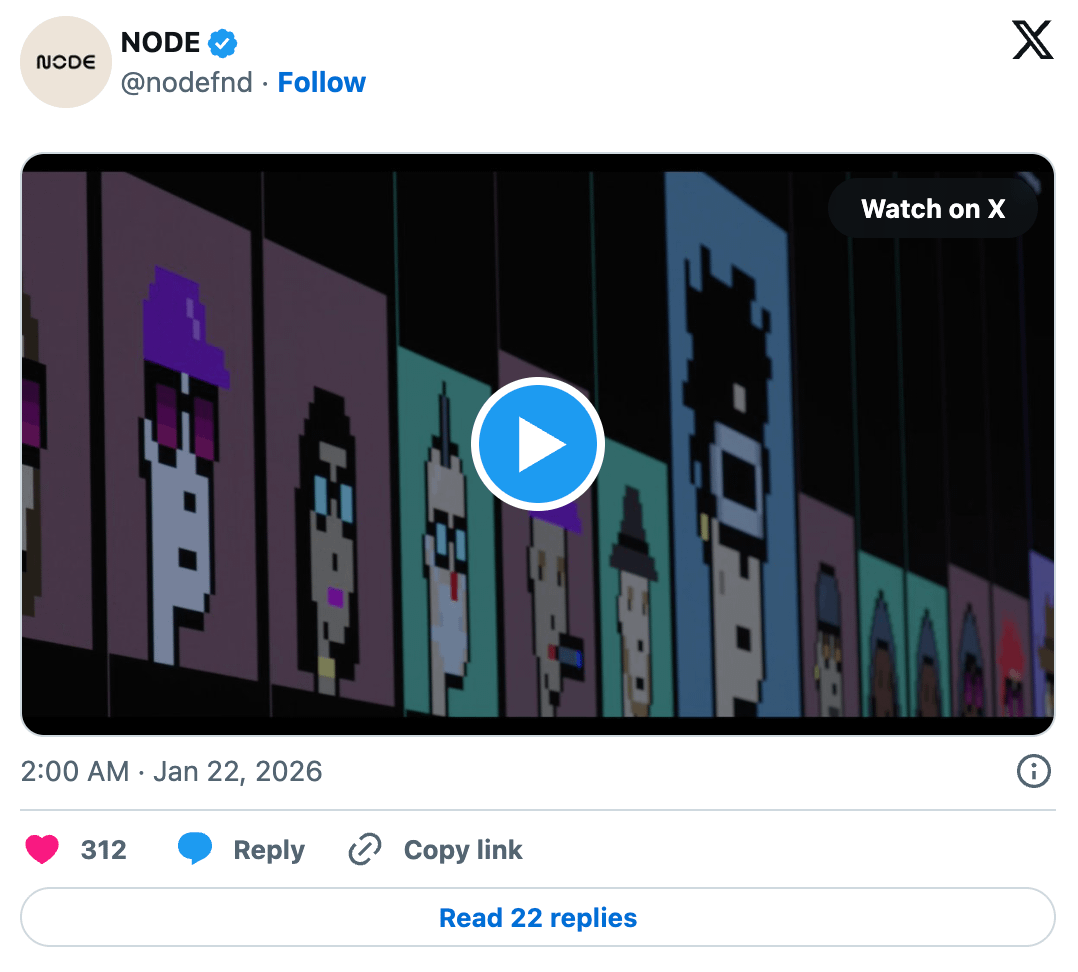
Task: Open the @nodefnd handle link
Action: (x=187, y=82)
